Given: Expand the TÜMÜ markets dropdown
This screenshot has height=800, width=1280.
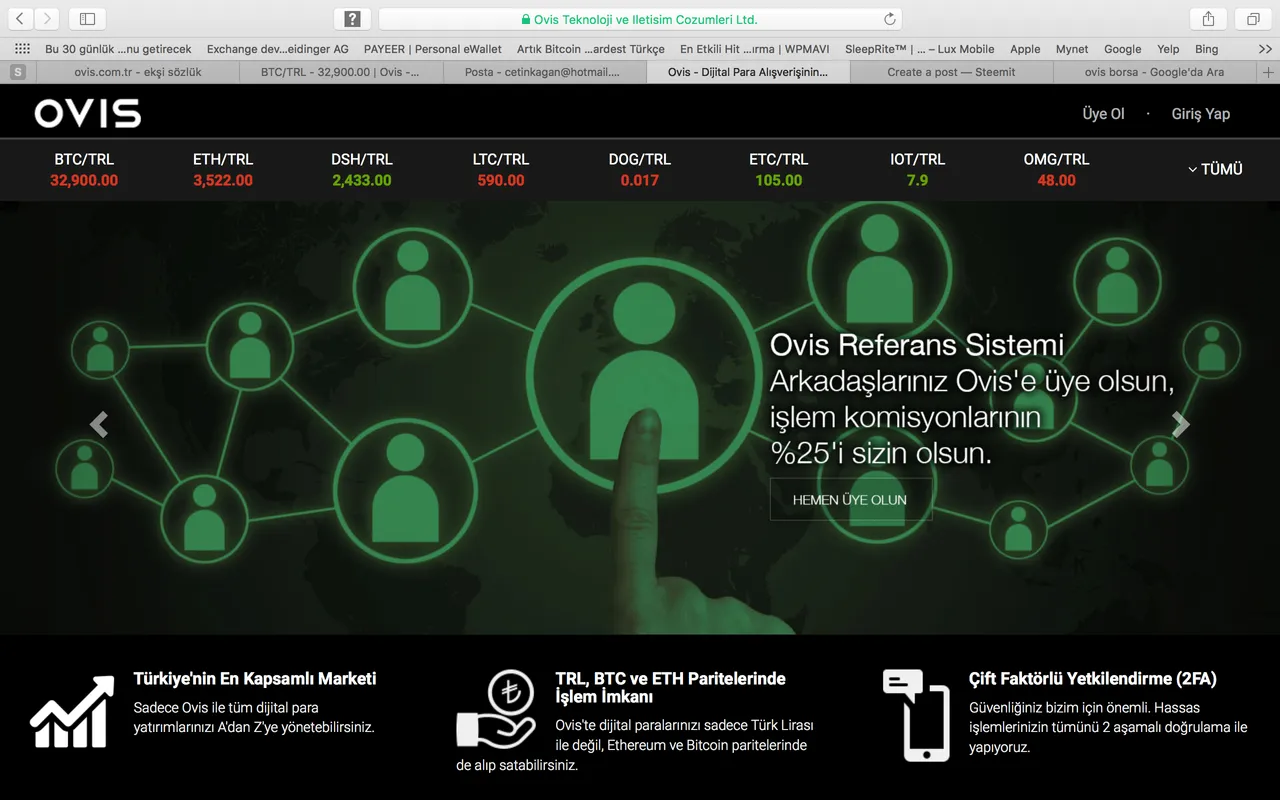Looking at the screenshot, I should point(1215,169).
